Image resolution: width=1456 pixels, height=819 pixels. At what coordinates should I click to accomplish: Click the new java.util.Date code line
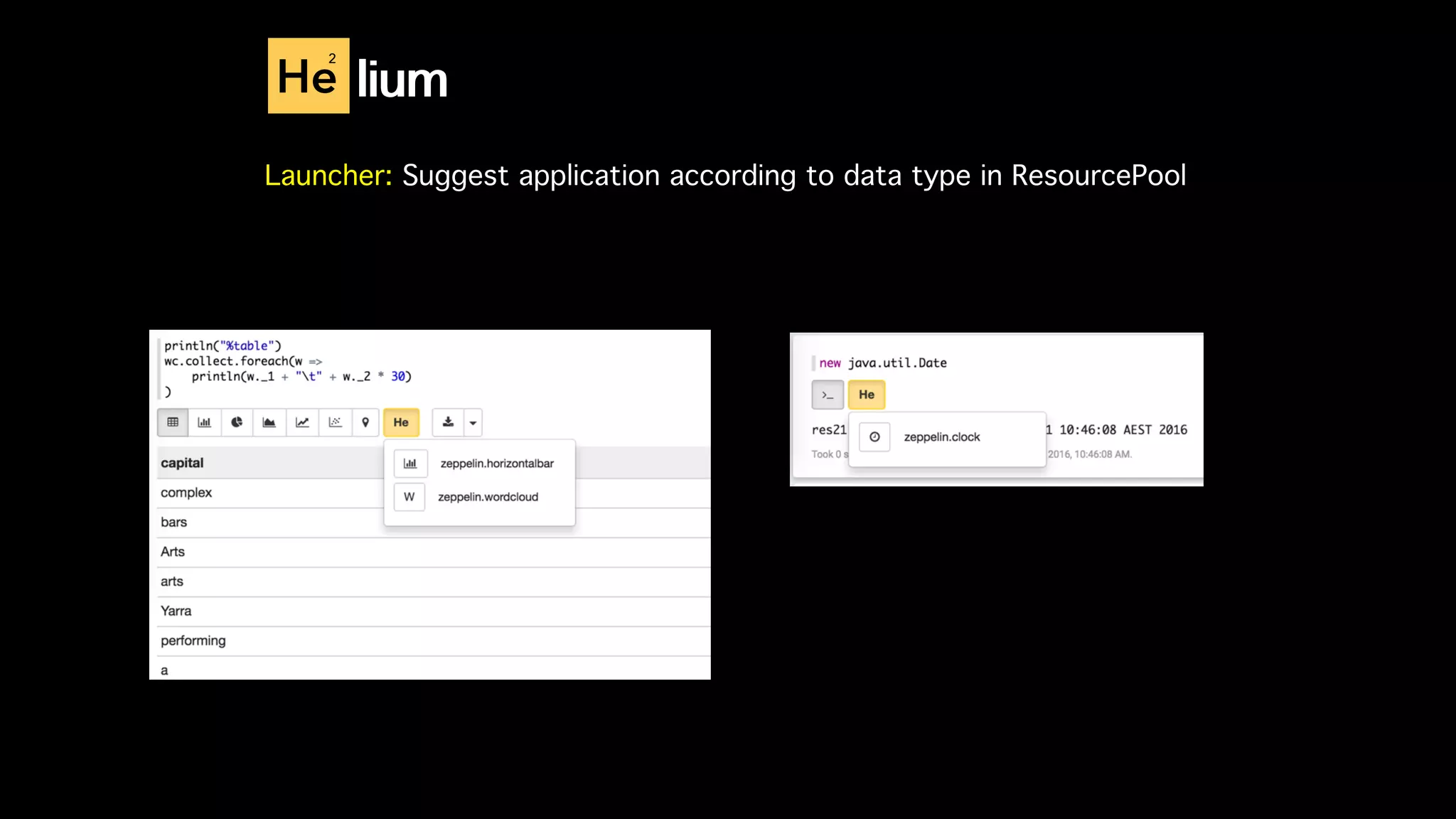click(883, 363)
